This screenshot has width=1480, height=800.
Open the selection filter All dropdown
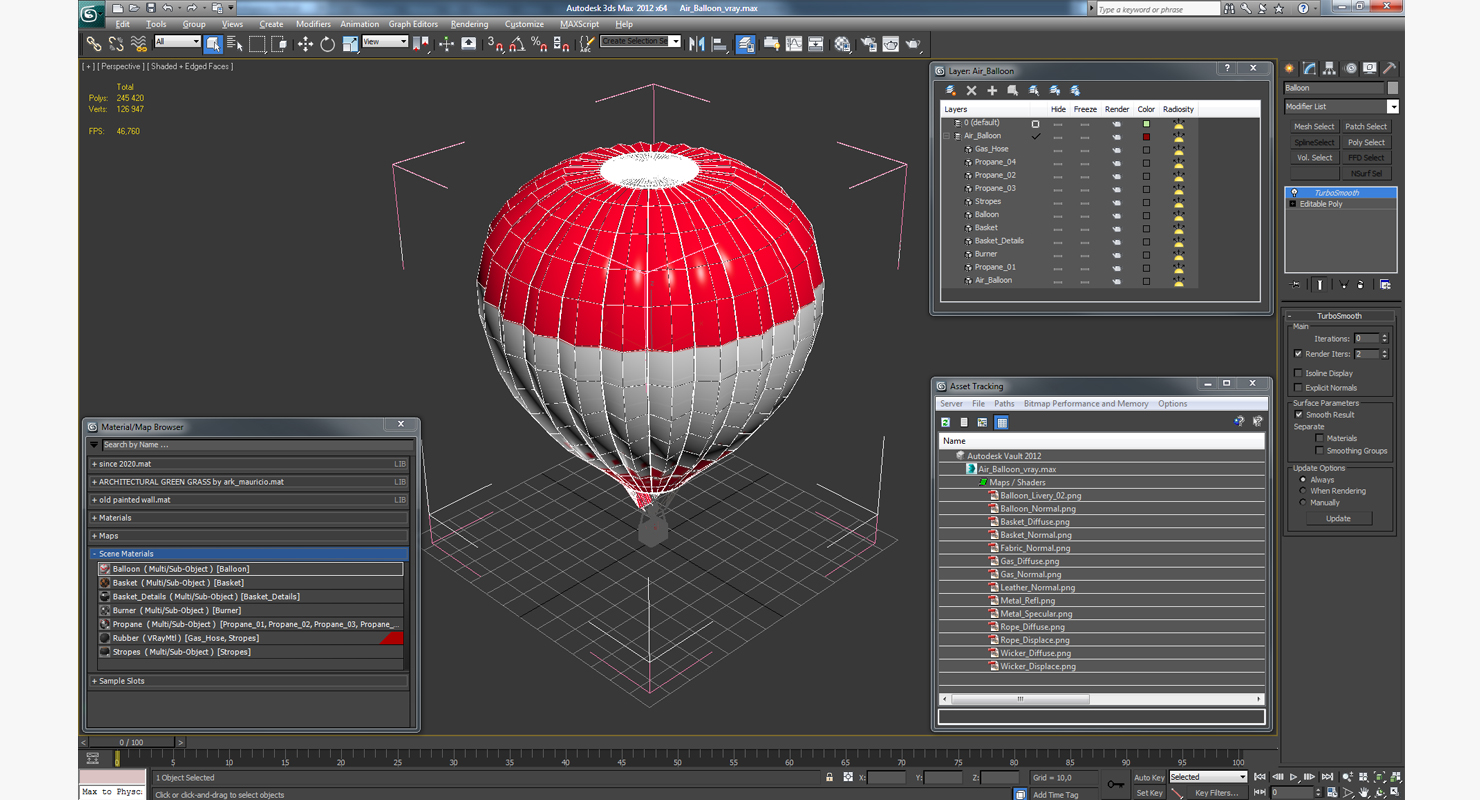tap(177, 42)
